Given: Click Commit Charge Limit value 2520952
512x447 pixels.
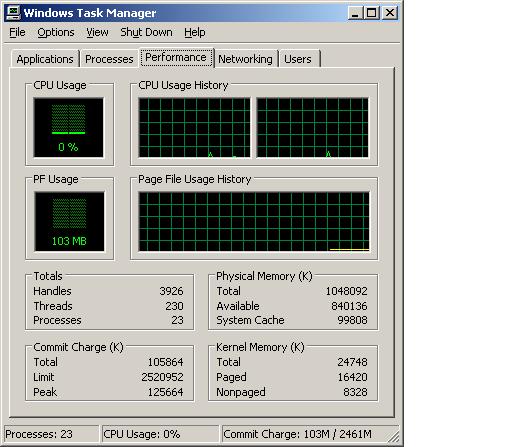Looking at the screenshot, I should [162, 377].
